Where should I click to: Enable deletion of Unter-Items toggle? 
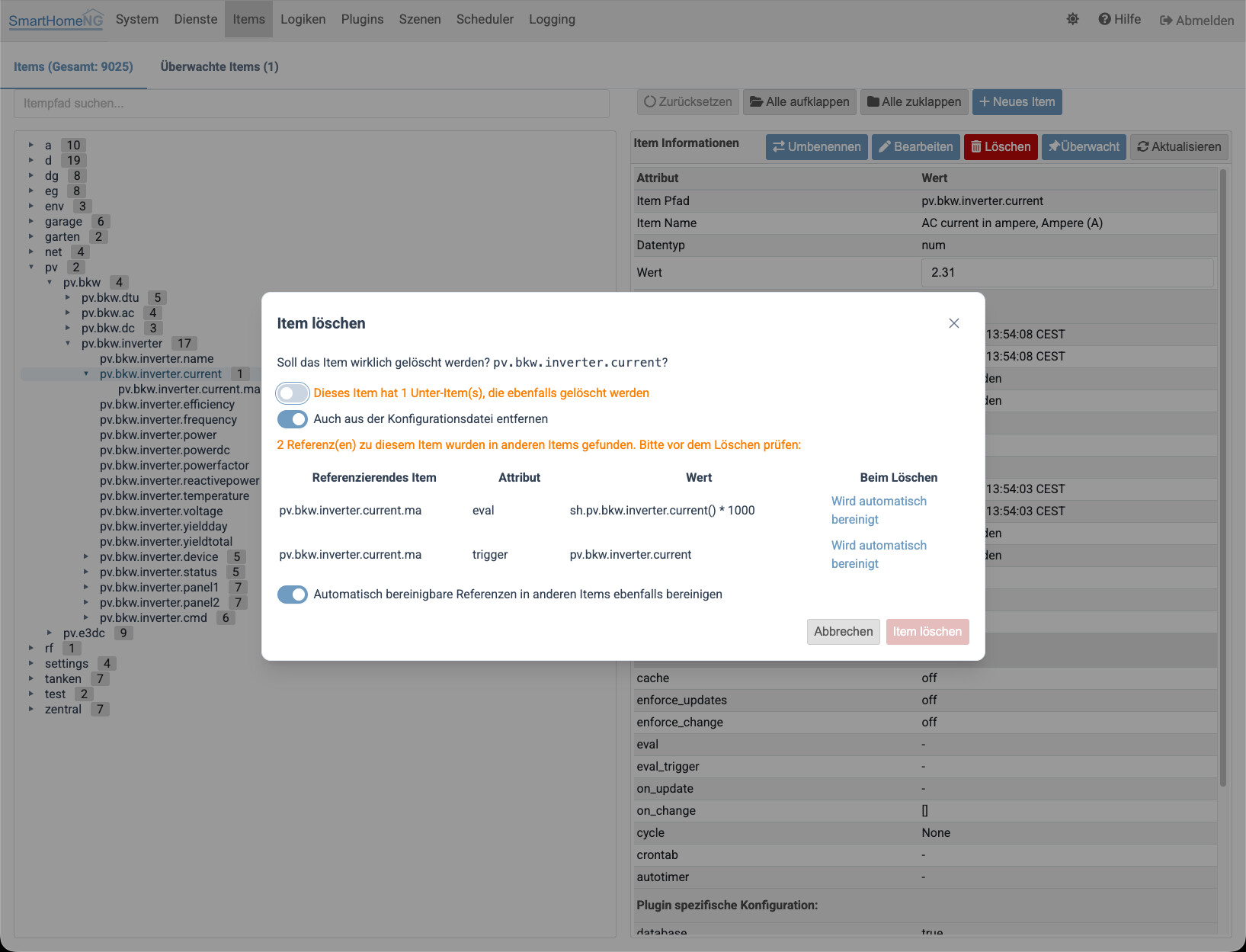click(293, 393)
